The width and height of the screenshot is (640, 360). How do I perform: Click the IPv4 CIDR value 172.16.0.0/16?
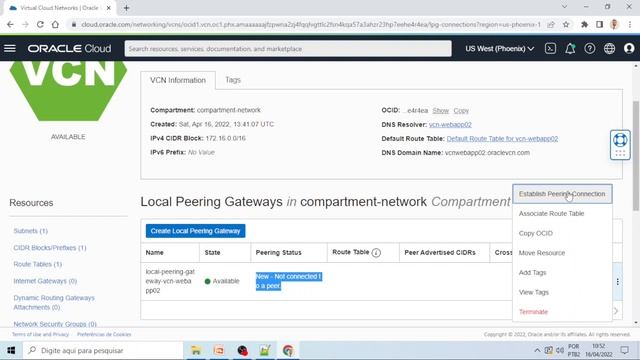click(226, 138)
